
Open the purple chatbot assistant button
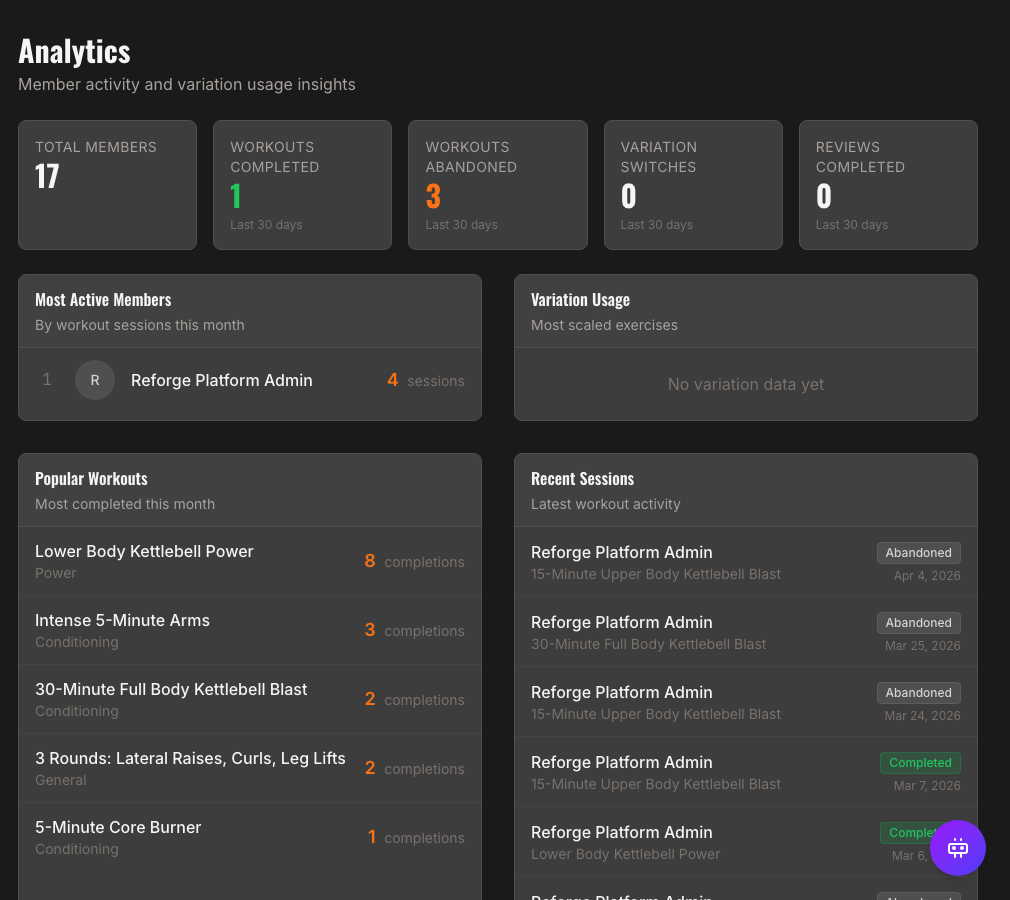pos(957,848)
